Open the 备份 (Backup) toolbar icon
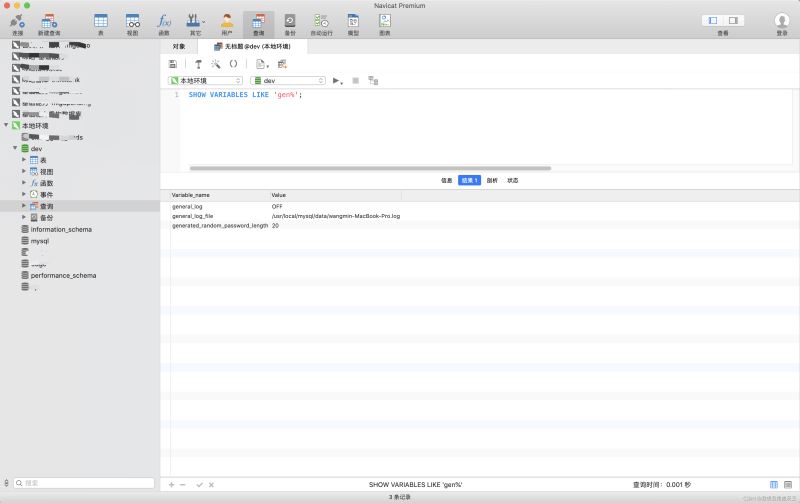The image size is (800, 503). point(290,22)
